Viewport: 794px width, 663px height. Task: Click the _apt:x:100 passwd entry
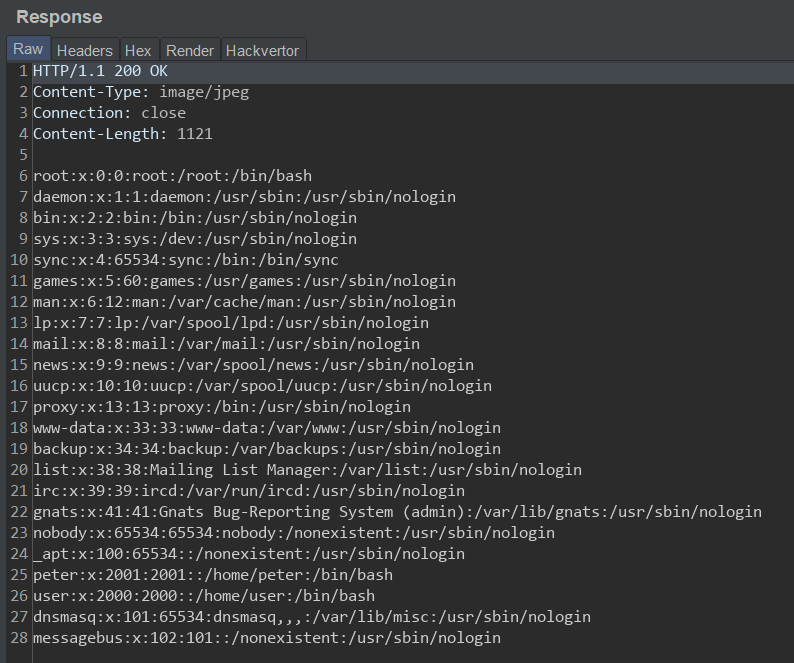[249, 554]
